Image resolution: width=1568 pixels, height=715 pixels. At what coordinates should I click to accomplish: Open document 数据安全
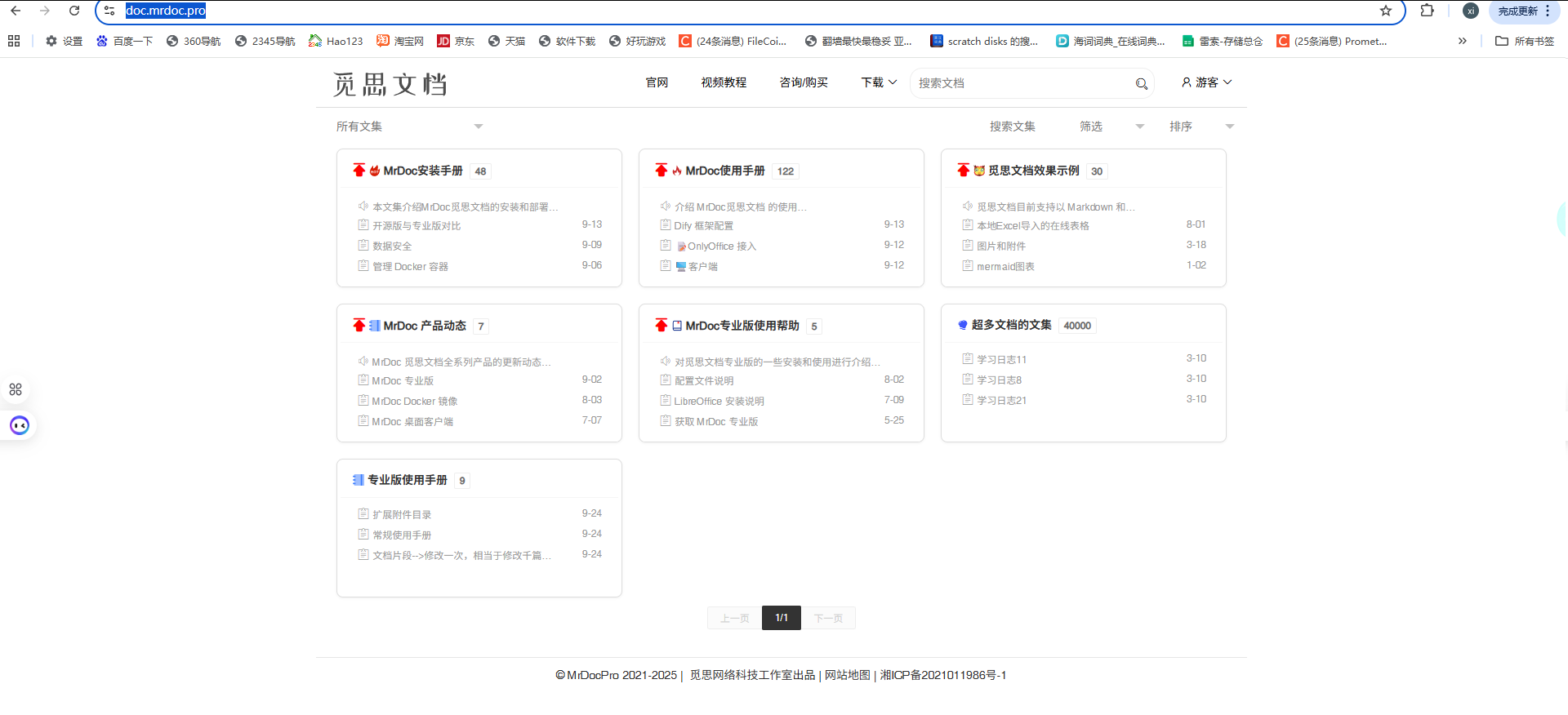[x=392, y=246]
